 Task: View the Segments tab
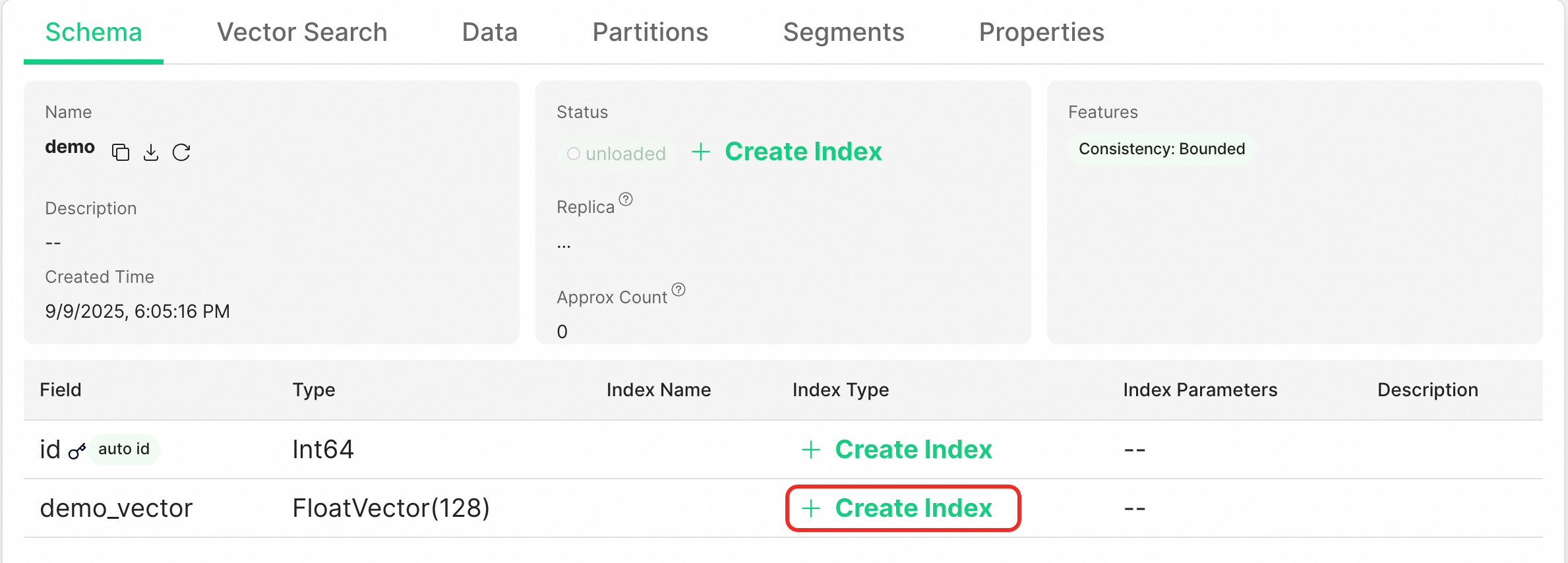(843, 32)
